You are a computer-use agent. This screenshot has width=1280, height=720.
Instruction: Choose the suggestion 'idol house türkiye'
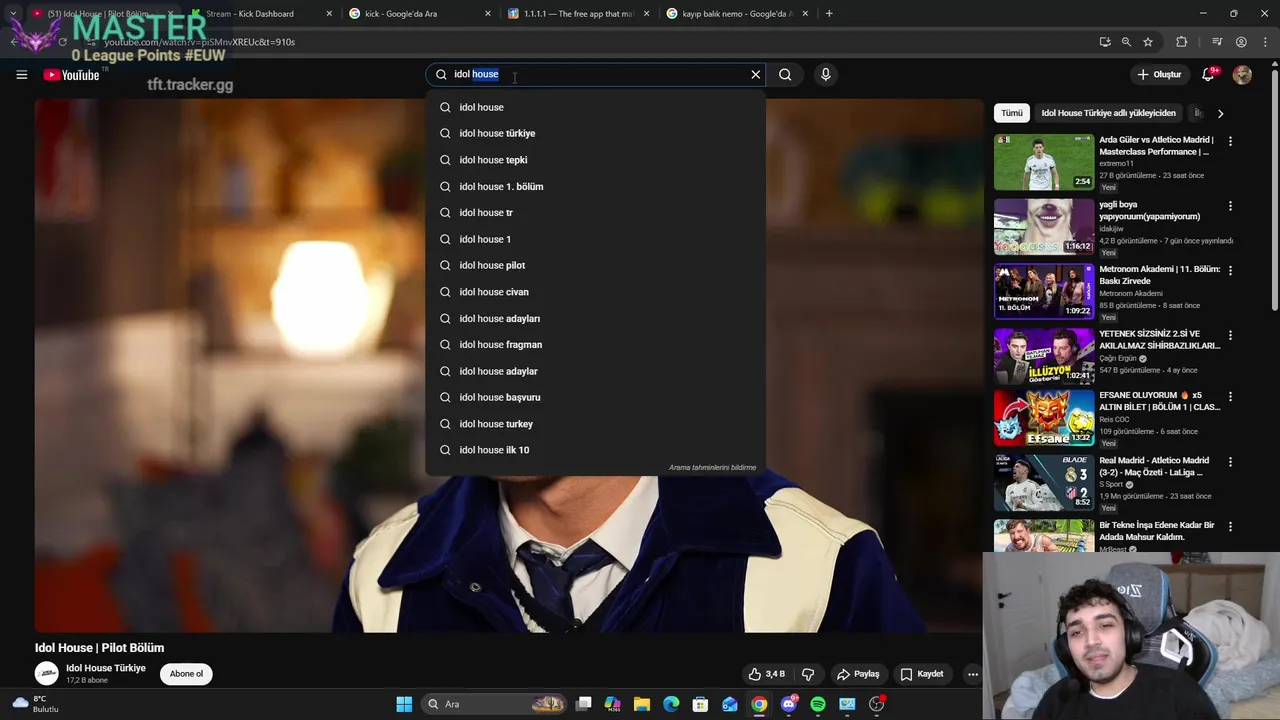coord(595,133)
